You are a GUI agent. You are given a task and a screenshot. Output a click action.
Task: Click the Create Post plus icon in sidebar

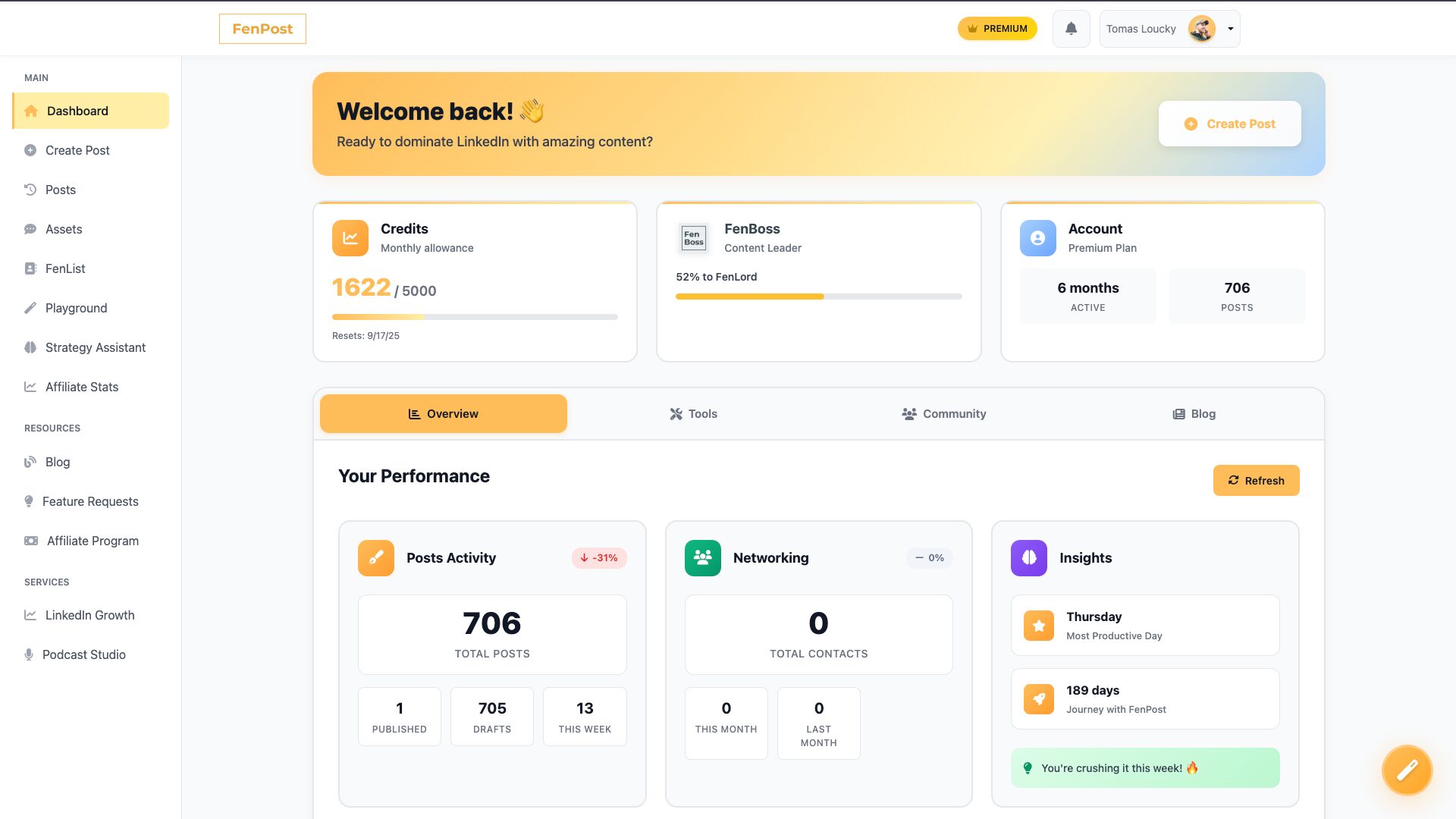click(x=30, y=150)
